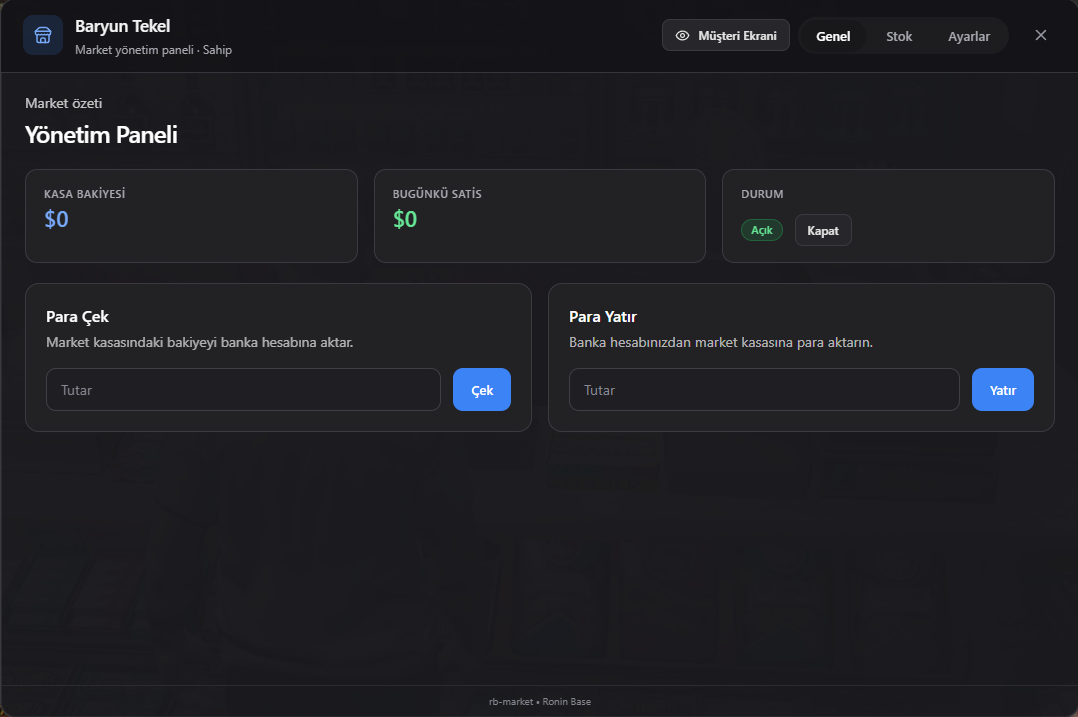Click the DURUM label
This screenshot has width=1078, height=717.
pos(762,194)
